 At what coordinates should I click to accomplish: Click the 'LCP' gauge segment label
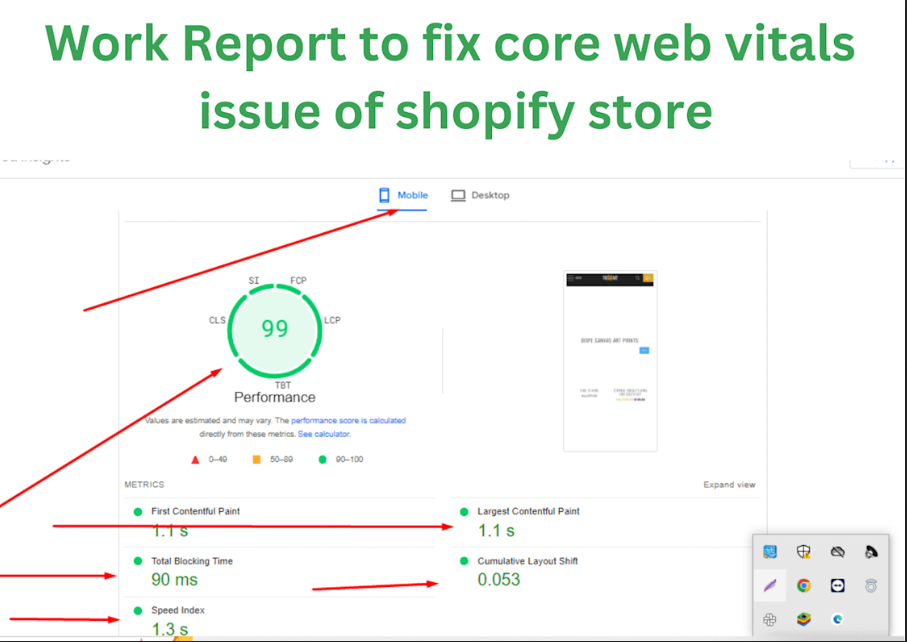(332, 320)
